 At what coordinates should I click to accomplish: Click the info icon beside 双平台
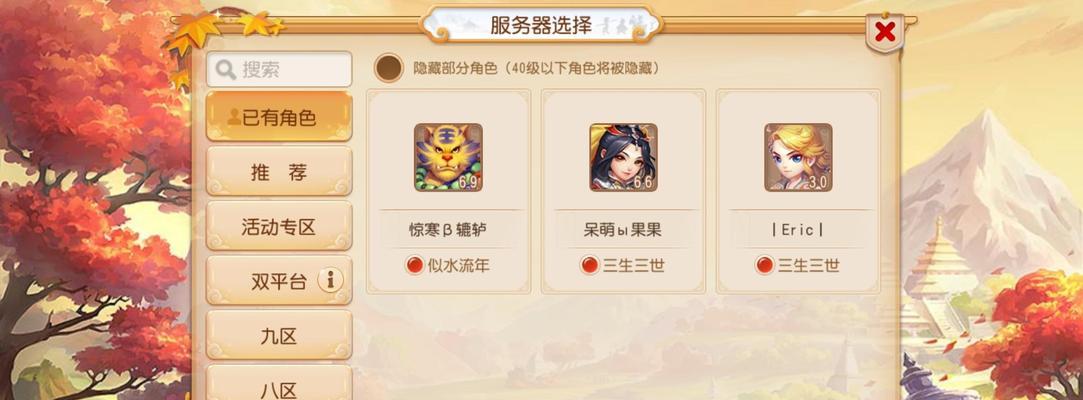pos(330,280)
